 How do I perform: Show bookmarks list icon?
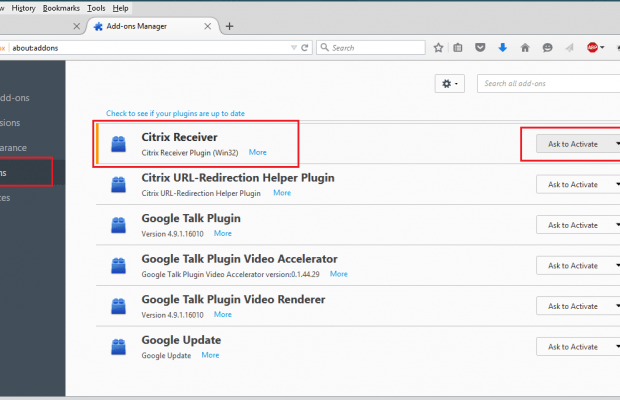coord(457,48)
